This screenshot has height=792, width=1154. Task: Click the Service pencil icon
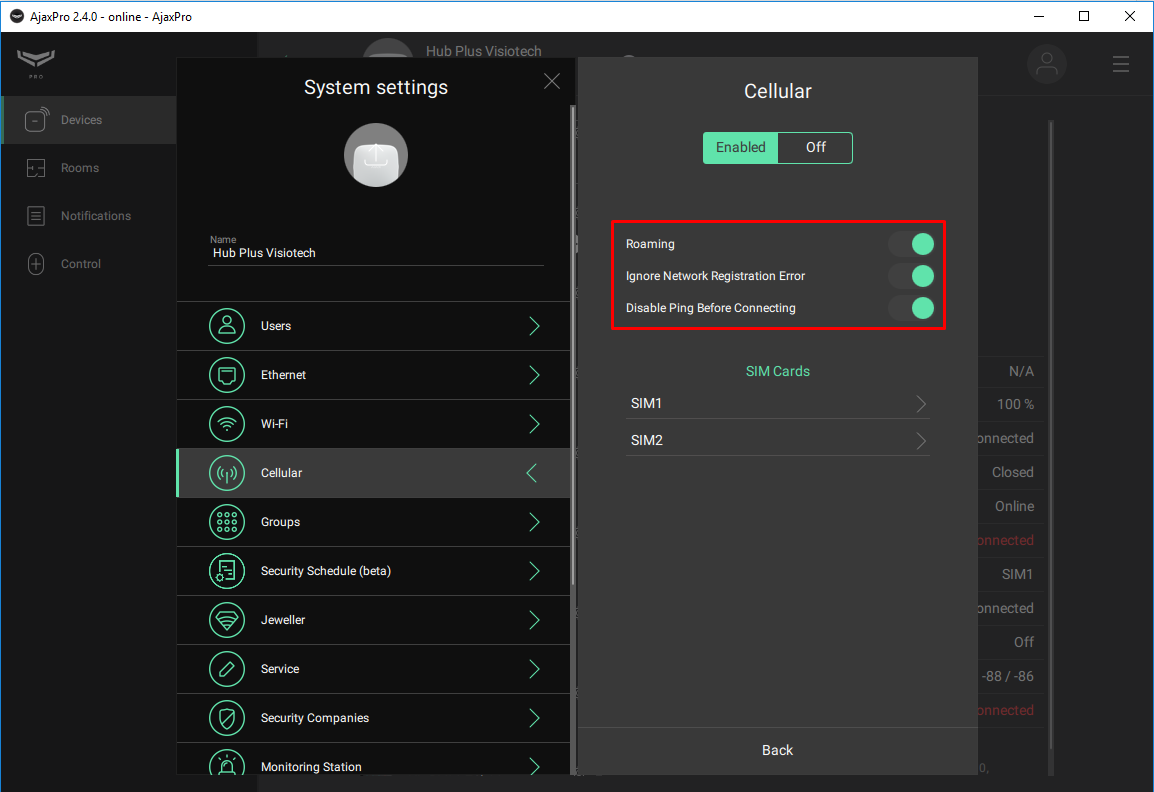[x=227, y=669]
